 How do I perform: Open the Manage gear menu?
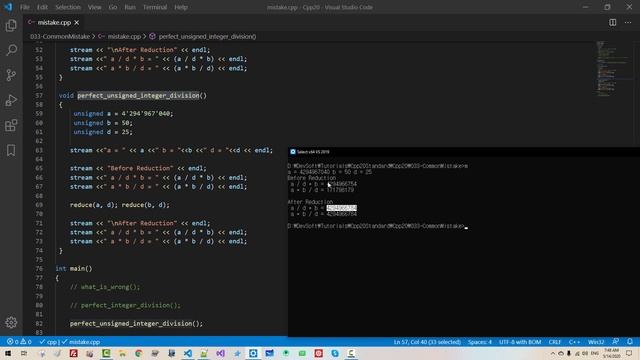coord(11,322)
